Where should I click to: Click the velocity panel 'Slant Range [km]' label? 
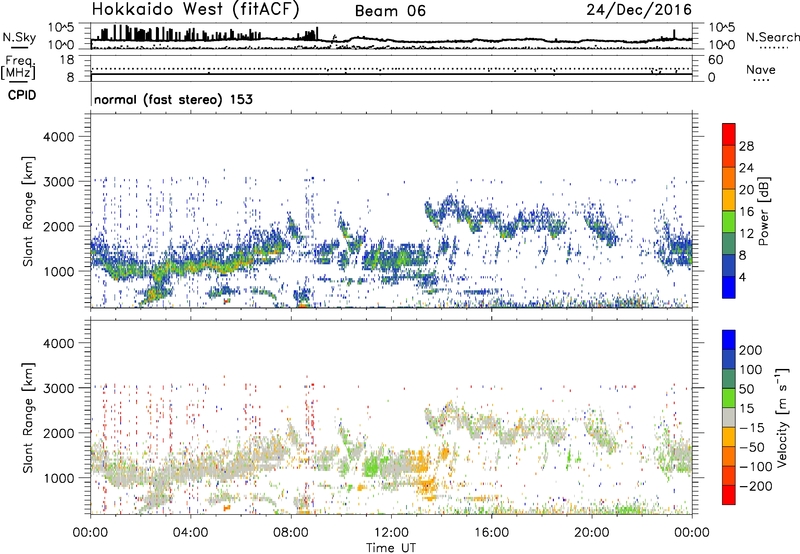[x=28, y=418]
